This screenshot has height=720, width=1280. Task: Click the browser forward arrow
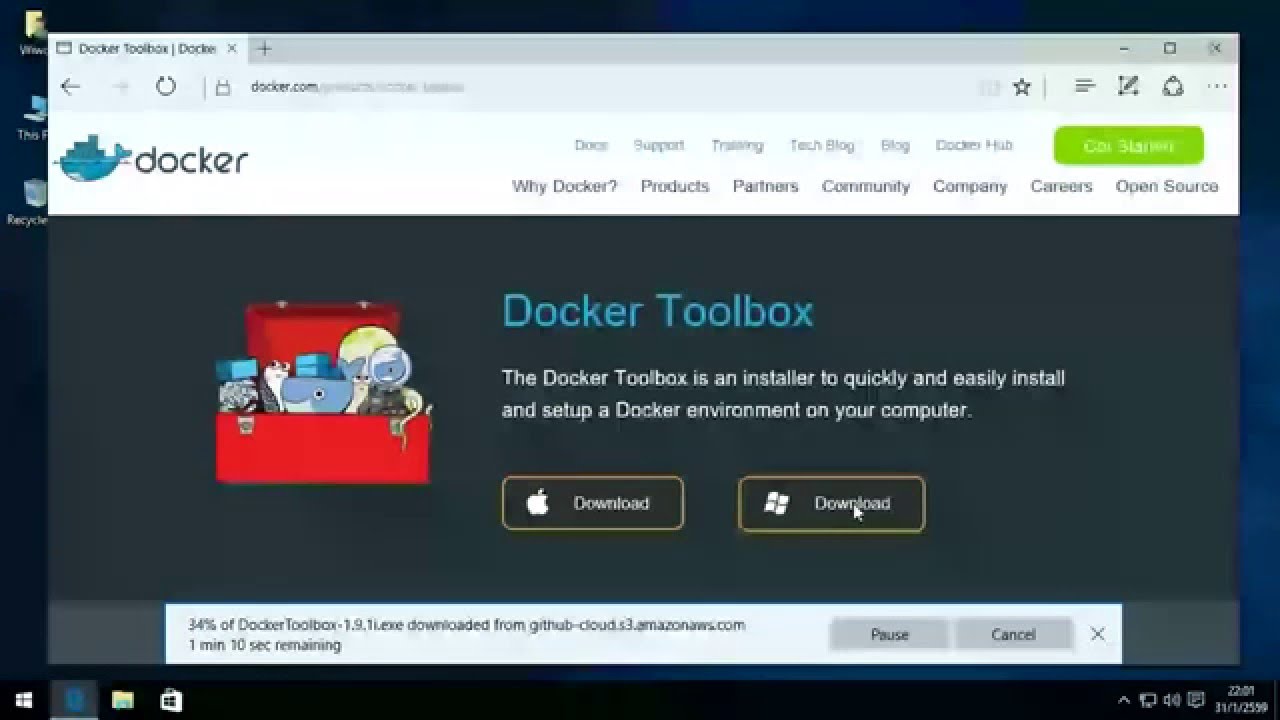point(121,87)
